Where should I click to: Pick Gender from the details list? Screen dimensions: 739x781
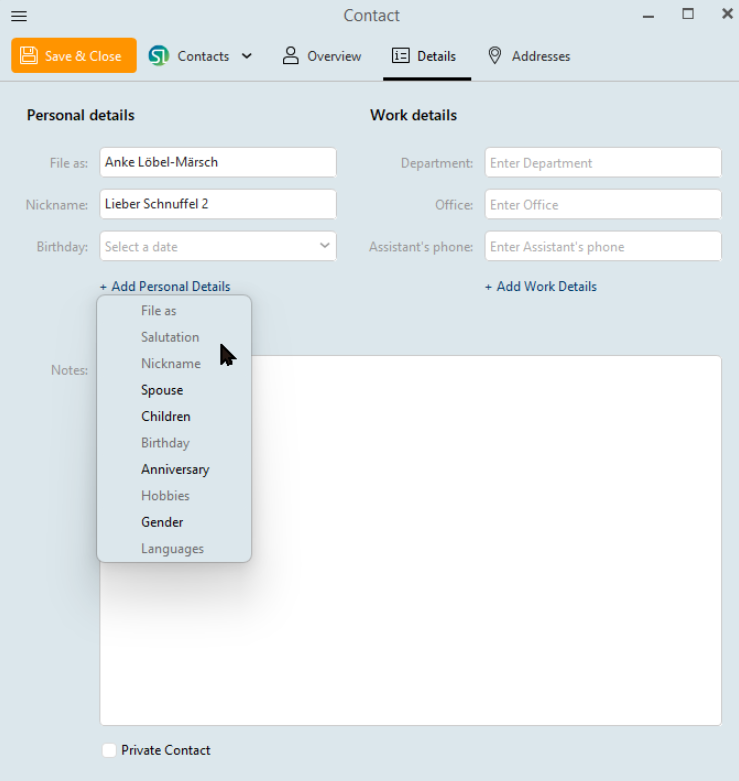tap(162, 522)
